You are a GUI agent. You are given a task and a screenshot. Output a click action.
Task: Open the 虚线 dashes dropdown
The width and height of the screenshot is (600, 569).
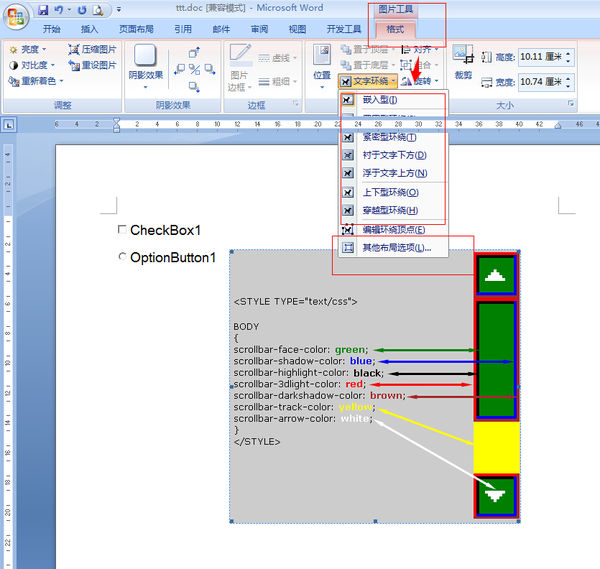click(277, 58)
